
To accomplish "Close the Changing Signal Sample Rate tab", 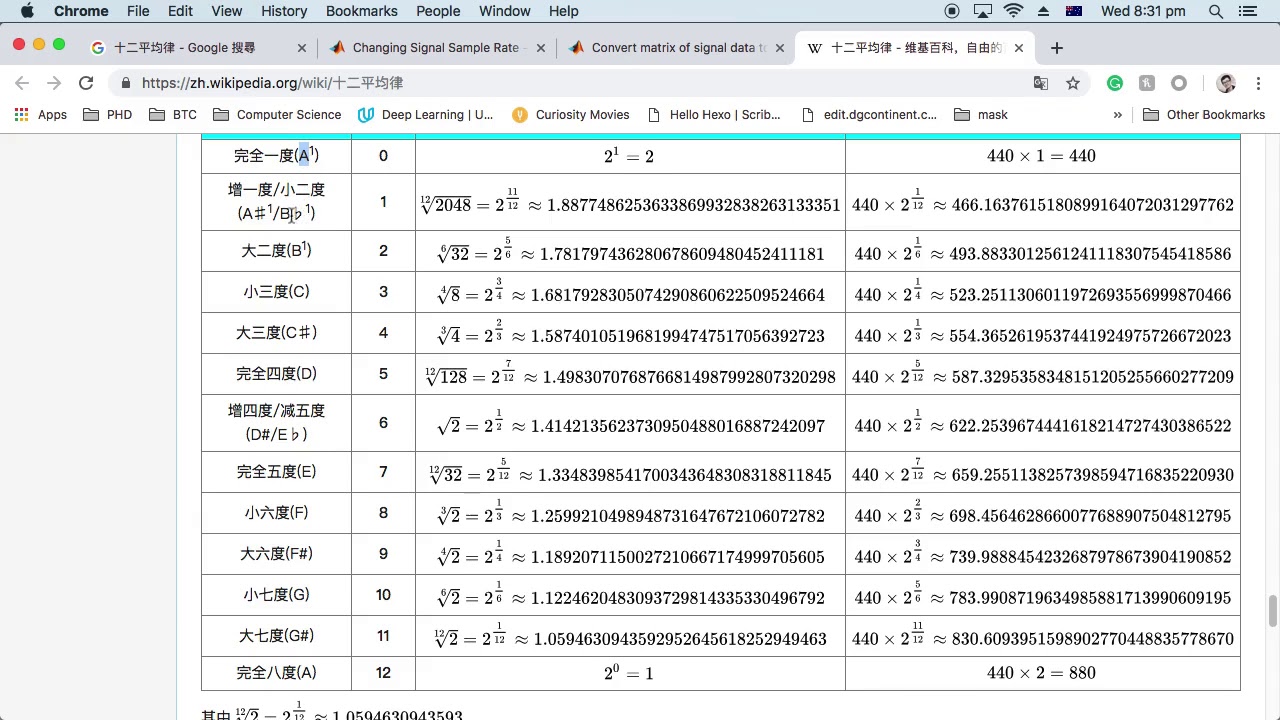I will (541, 47).
